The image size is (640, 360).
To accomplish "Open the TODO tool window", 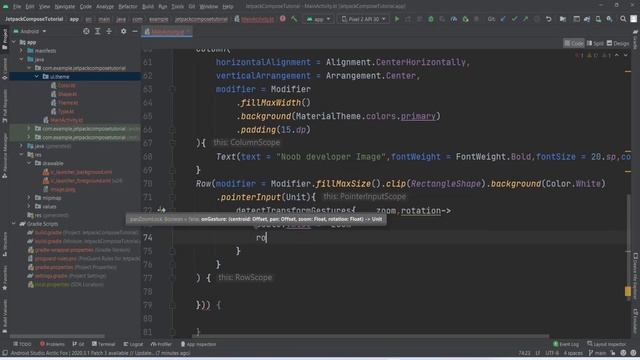I will 22,344.
